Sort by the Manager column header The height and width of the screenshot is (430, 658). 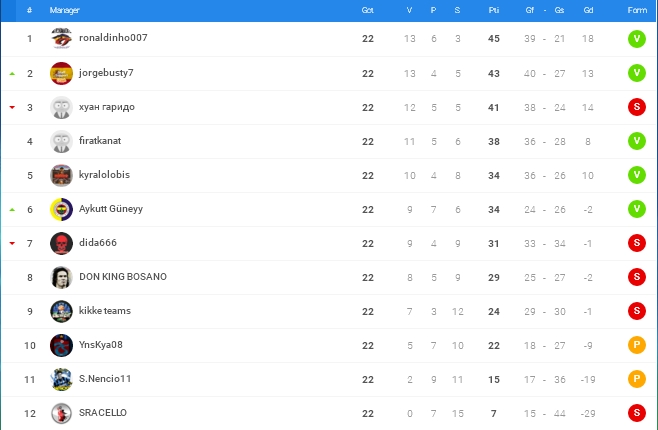[x=65, y=10]
